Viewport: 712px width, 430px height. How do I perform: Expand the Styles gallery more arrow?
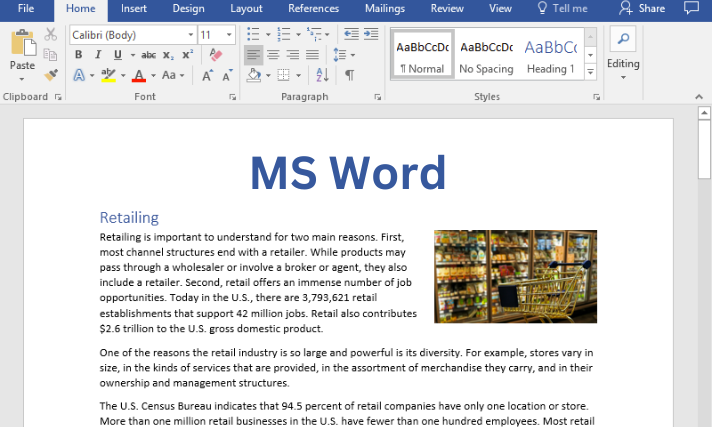pyautogui.click(x=590, y=72)
